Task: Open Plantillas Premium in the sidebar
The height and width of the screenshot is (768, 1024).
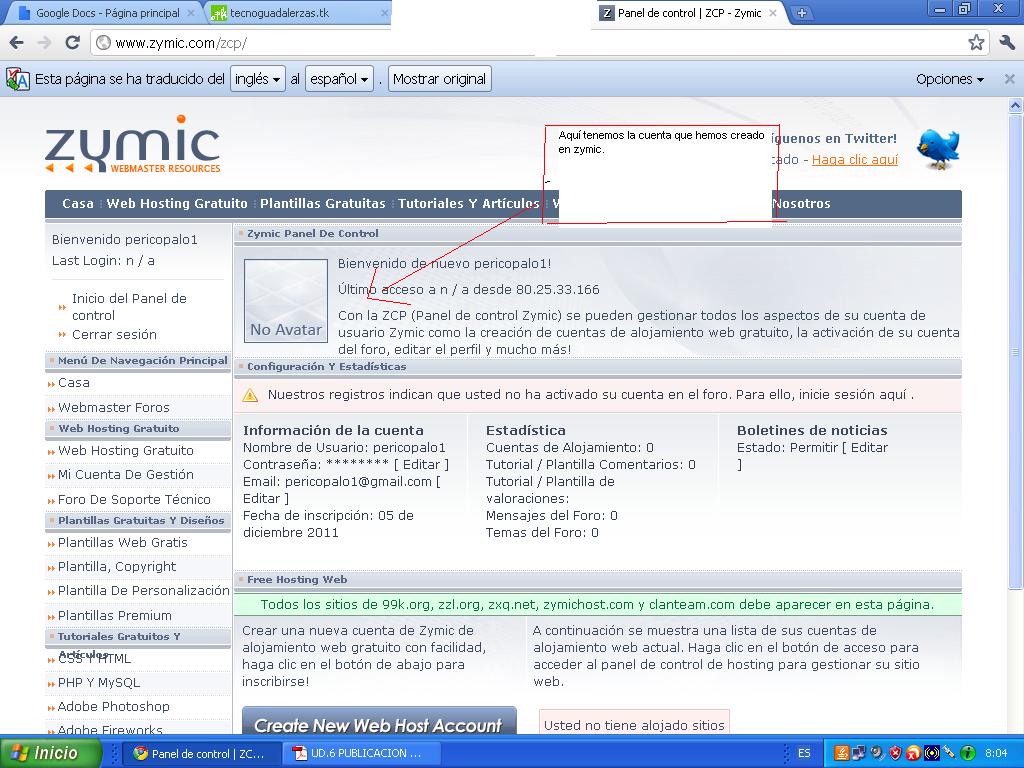Action: click(115, 616)
